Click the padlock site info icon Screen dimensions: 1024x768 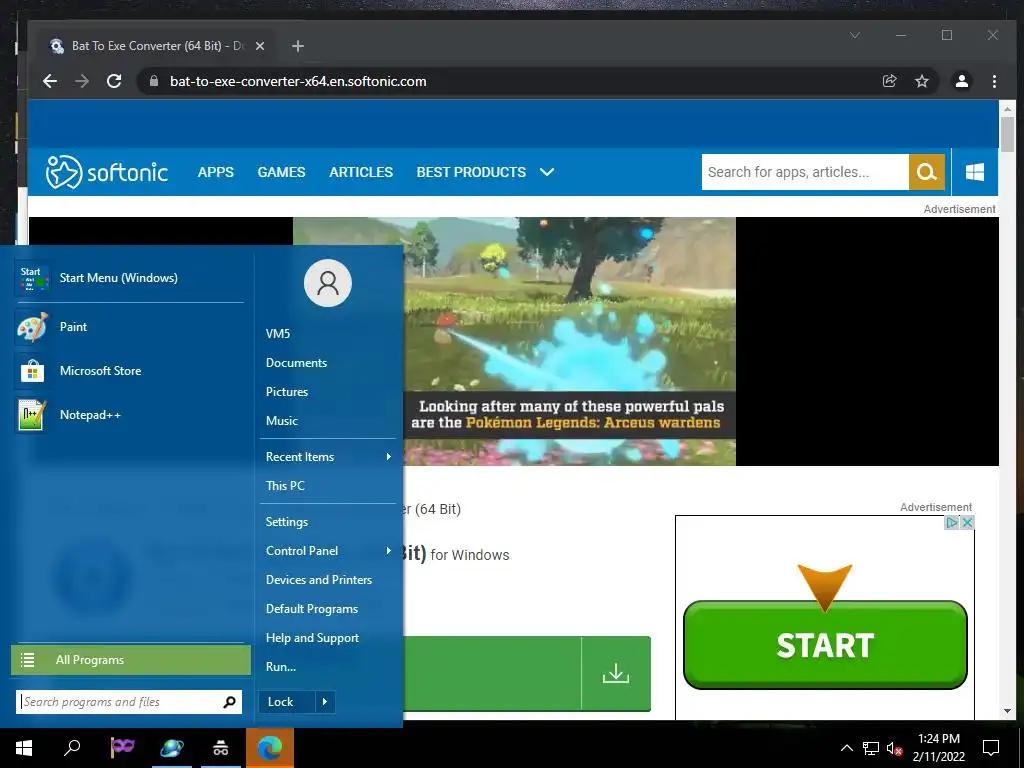coord(154,81)
